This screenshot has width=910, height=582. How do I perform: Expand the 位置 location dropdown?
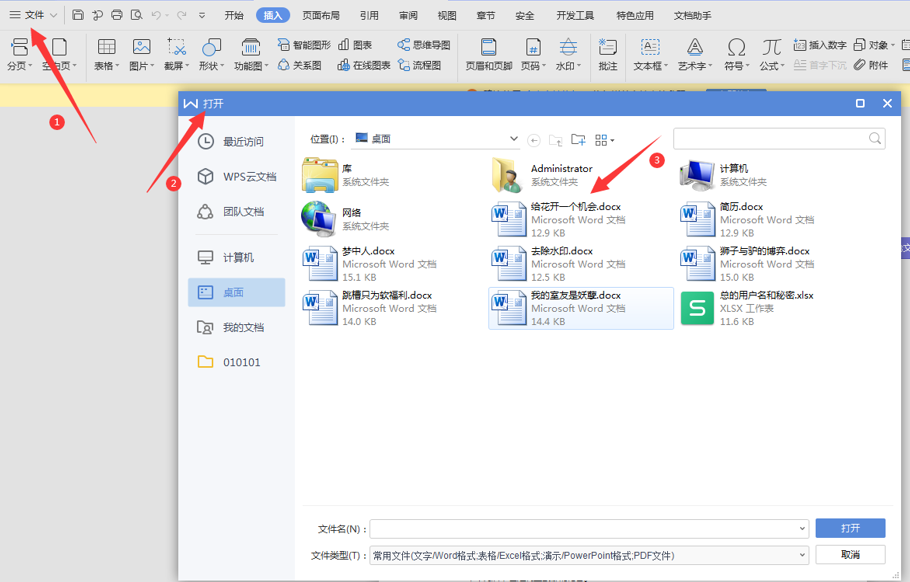514,139
